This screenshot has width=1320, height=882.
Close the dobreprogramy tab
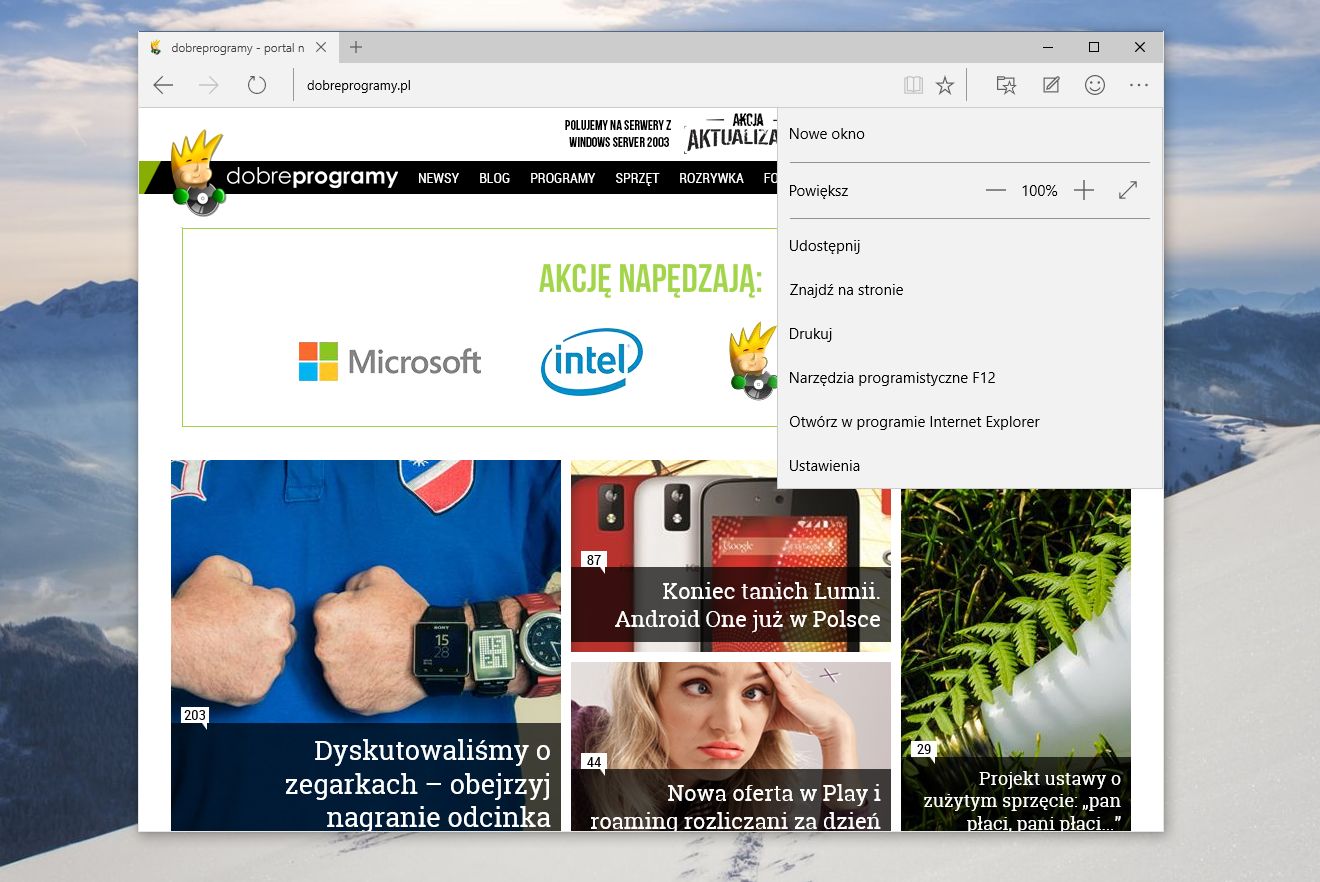[x=321, y=47]
